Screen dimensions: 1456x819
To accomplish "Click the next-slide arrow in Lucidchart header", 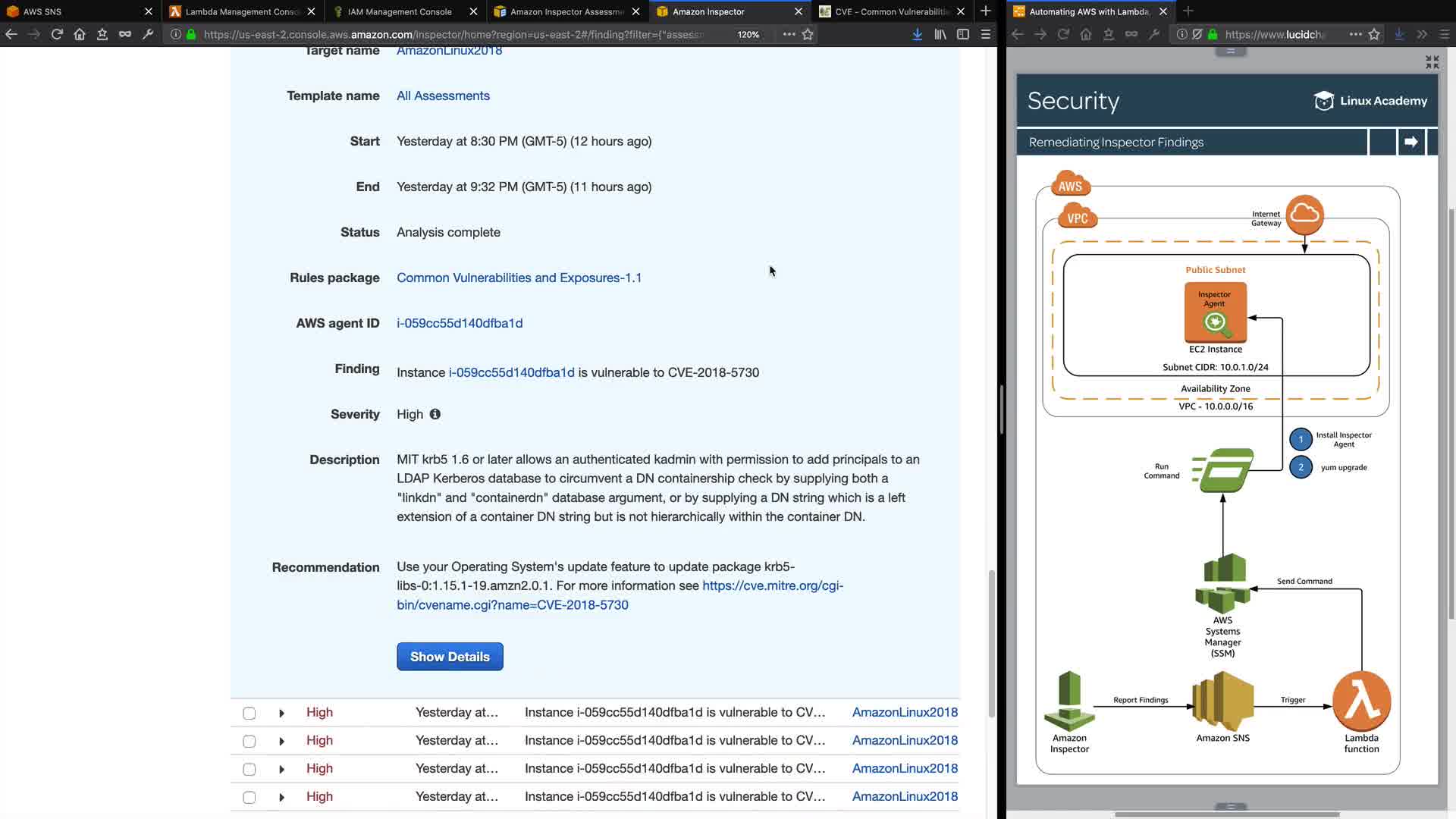I will 1410,142.
